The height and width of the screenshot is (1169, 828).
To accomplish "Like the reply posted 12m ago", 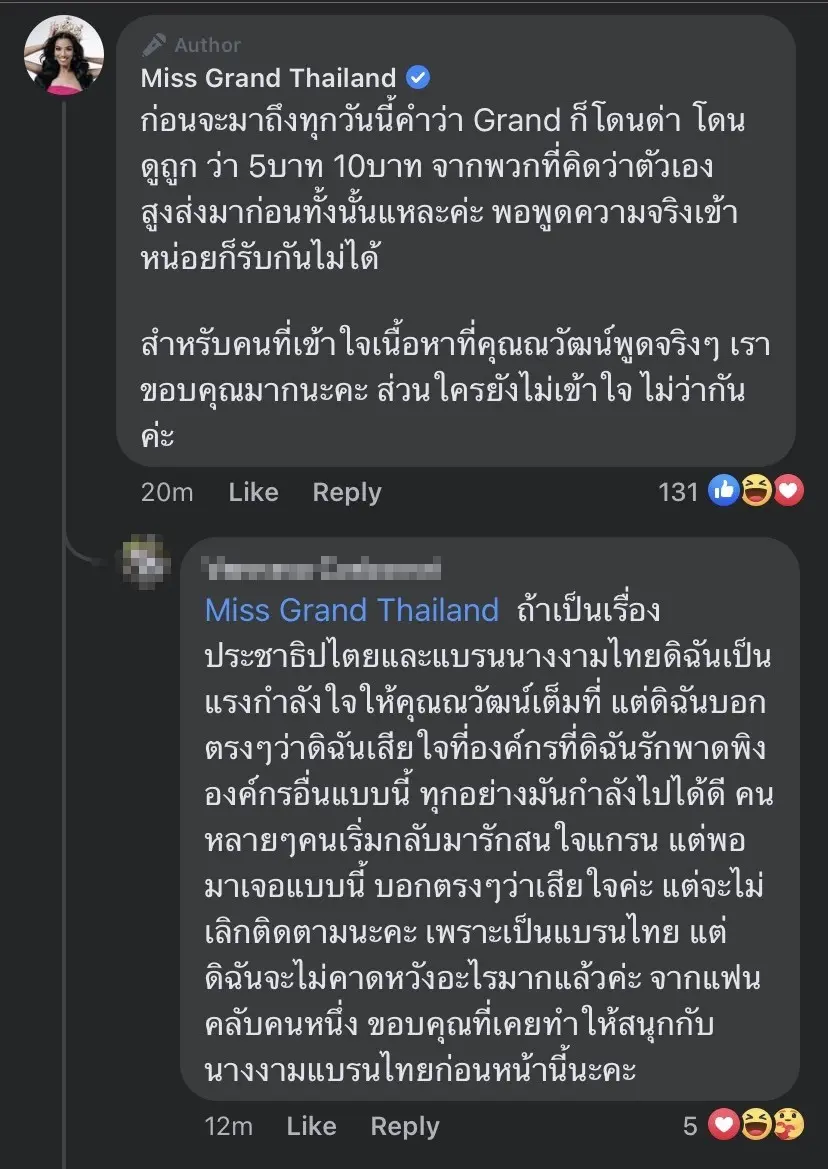I will coord(311,1126).
